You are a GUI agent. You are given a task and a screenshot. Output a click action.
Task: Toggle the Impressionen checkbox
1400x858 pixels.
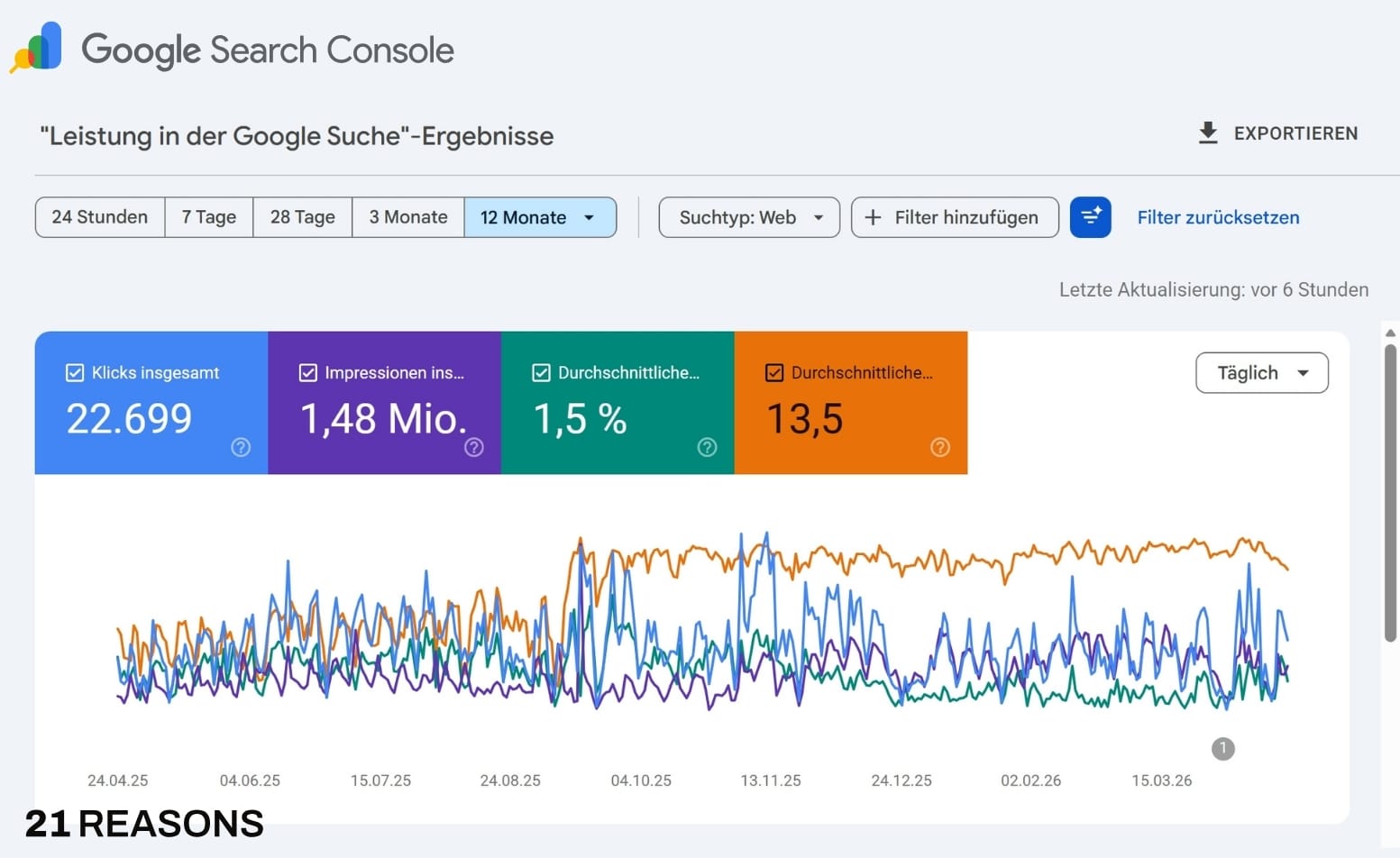click(307, 372)
